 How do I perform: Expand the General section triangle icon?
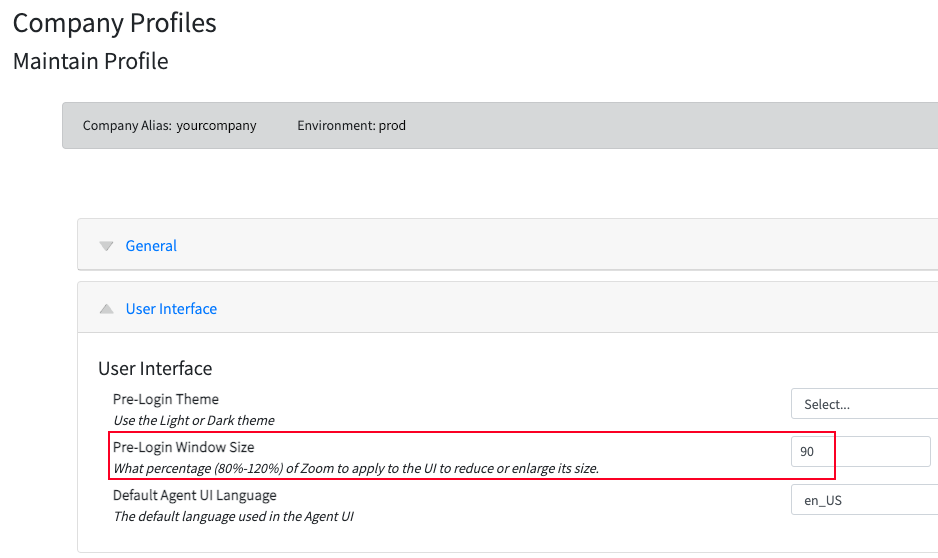(106, 246)
